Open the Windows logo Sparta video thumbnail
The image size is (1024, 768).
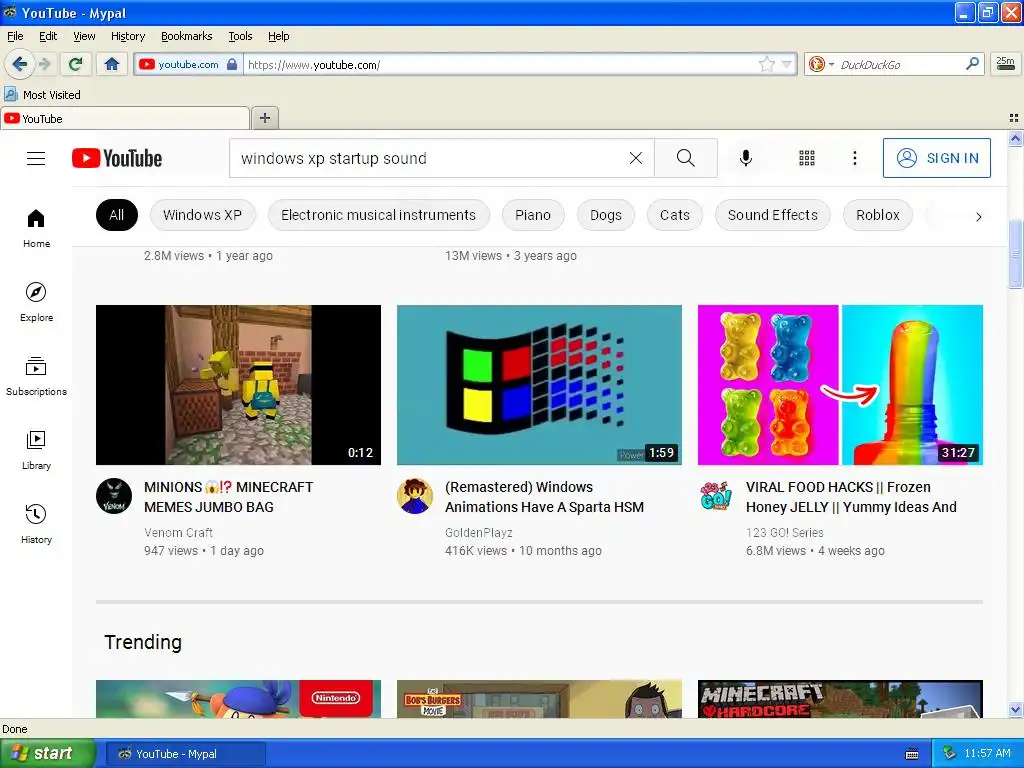pyautogui.click(x=539, y=385)
